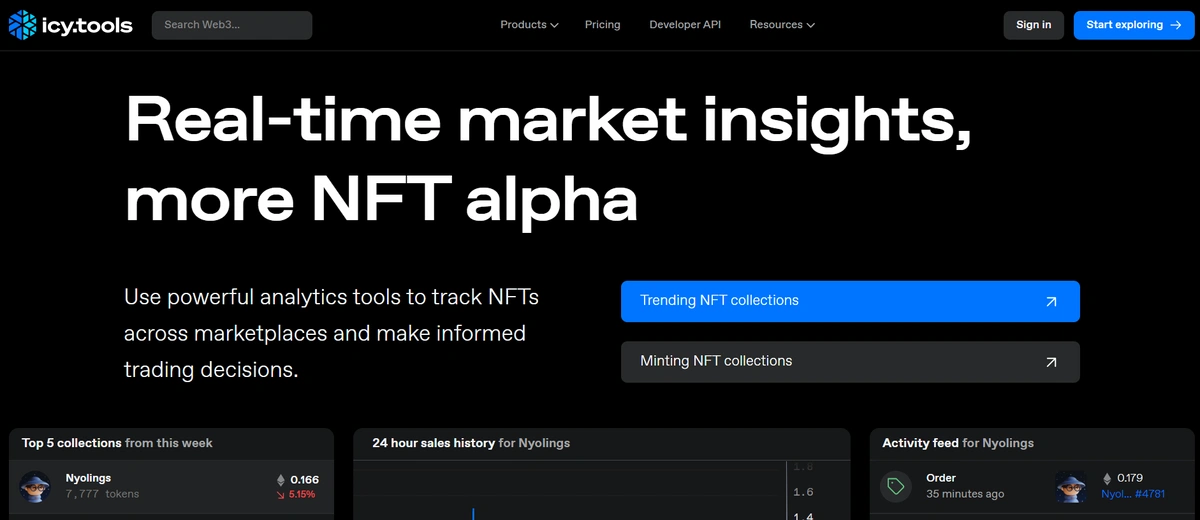Click the Nyolings NFT thumbnail in Activity feed
Viewport: 1200px width, 520px height.
[x=1071, y=486]
